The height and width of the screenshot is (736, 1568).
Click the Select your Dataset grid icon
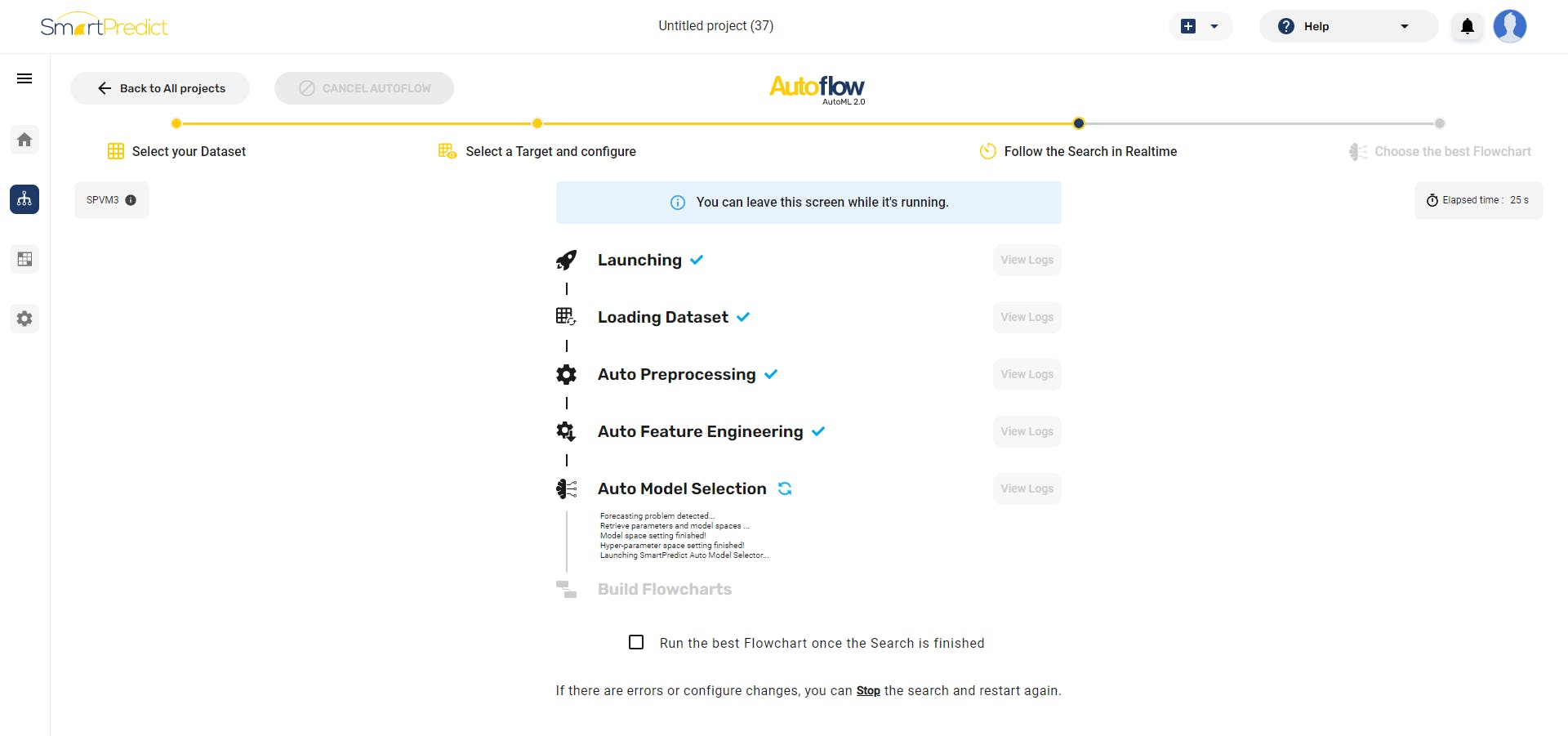(x=116, y=151)
